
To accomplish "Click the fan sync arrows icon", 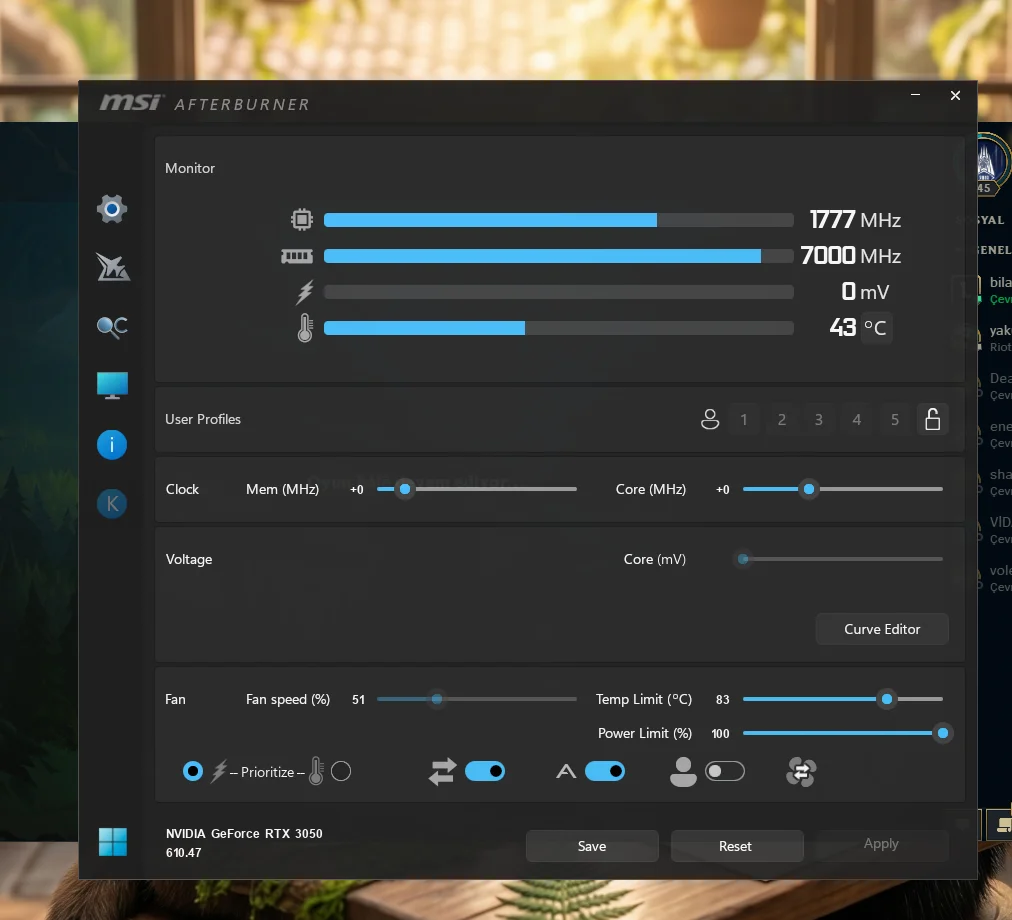I will click(x=442, y=772).
